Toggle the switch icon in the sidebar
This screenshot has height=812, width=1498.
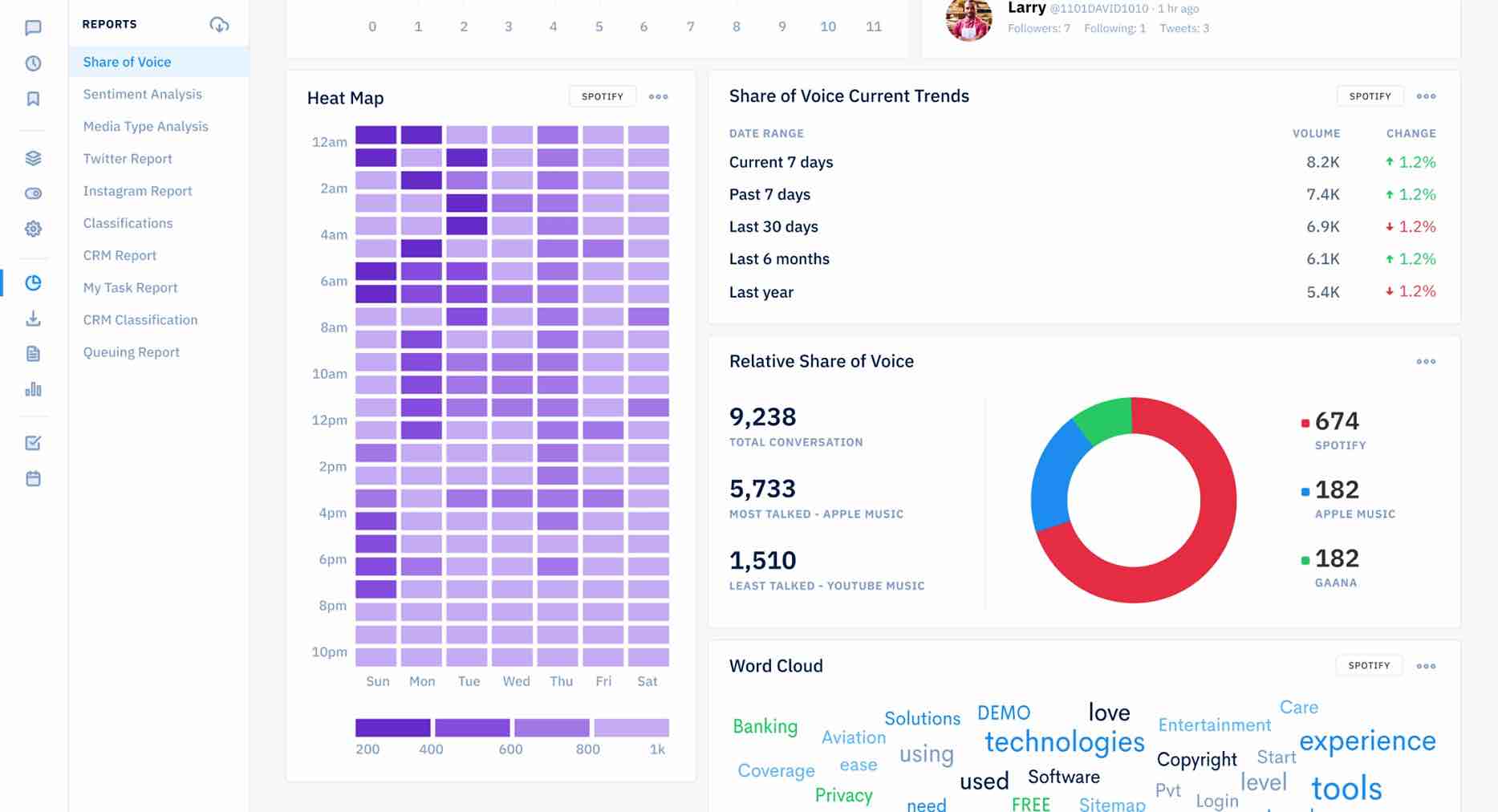tap(34, 193)
